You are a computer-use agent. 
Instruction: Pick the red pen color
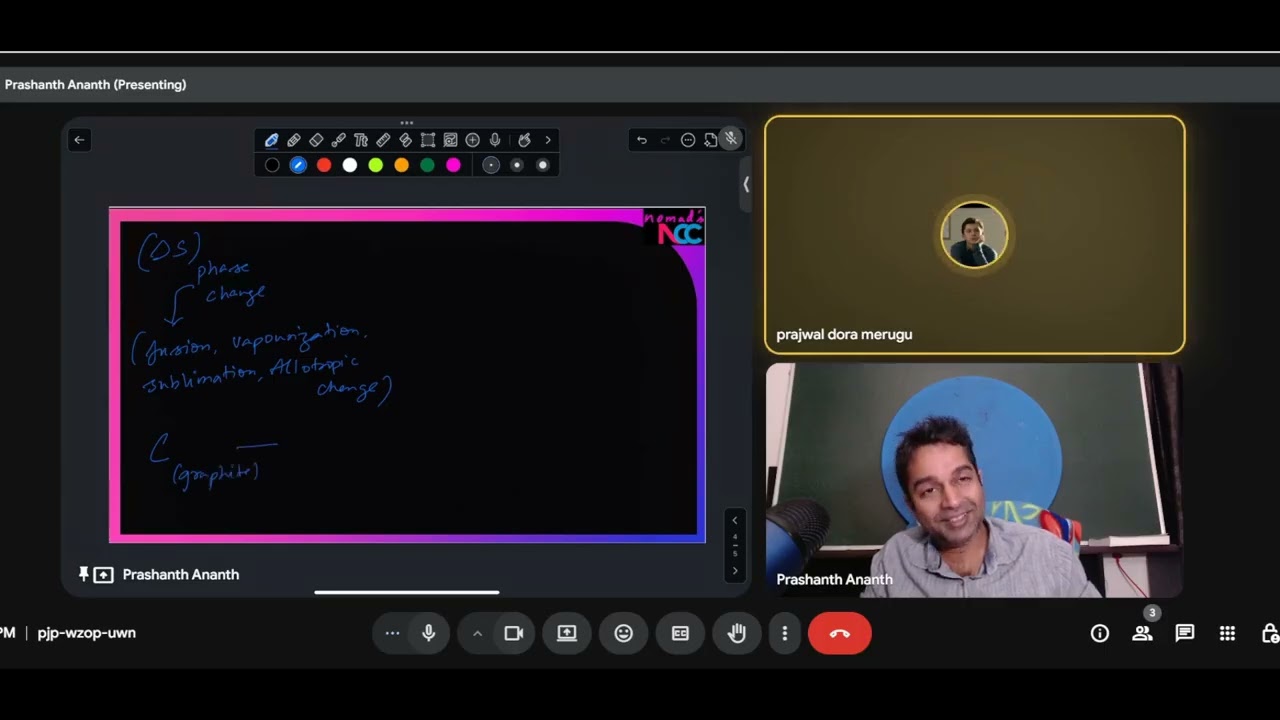[x=324, y=165]
